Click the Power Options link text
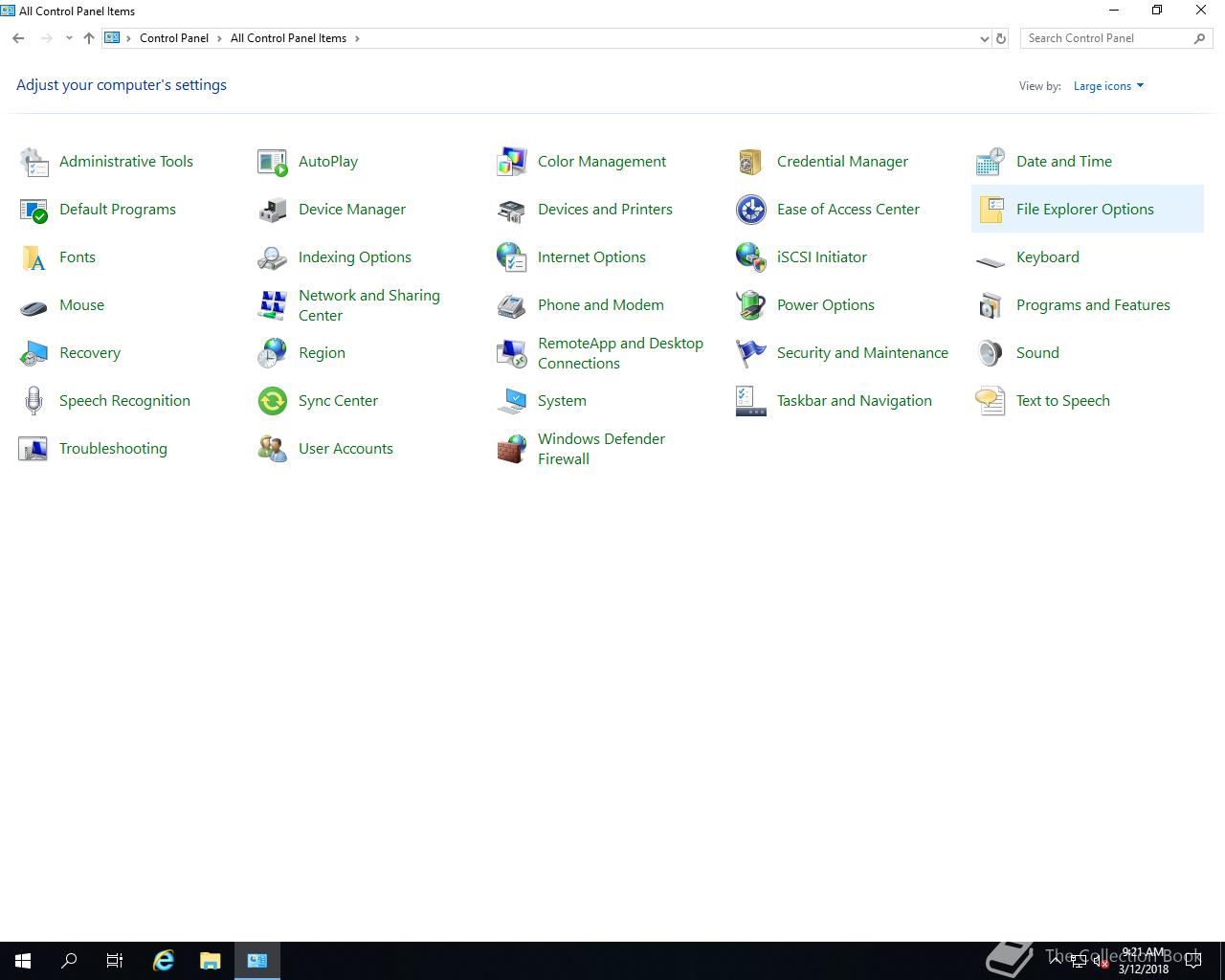The image size is (1225, 980). pyautogui.click(x=826, y=305)
